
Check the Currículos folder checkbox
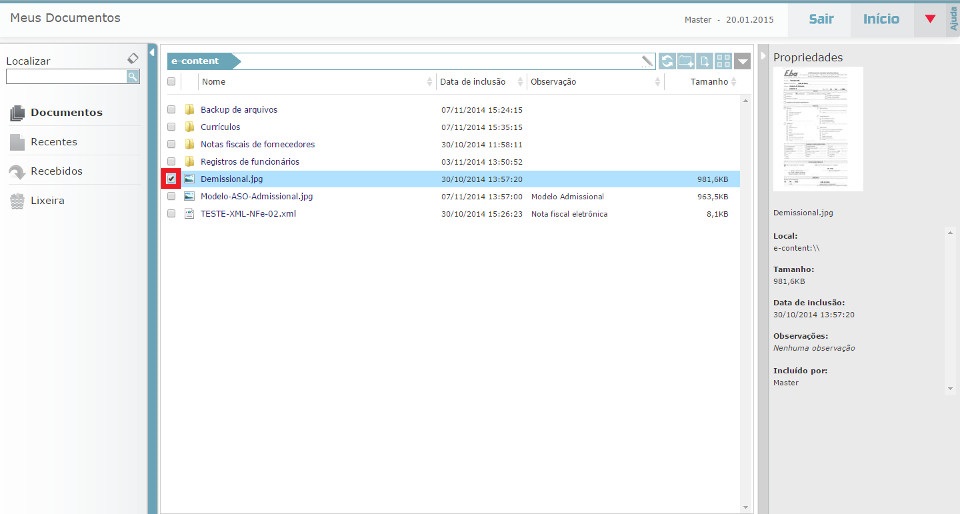tap(171, 127)
